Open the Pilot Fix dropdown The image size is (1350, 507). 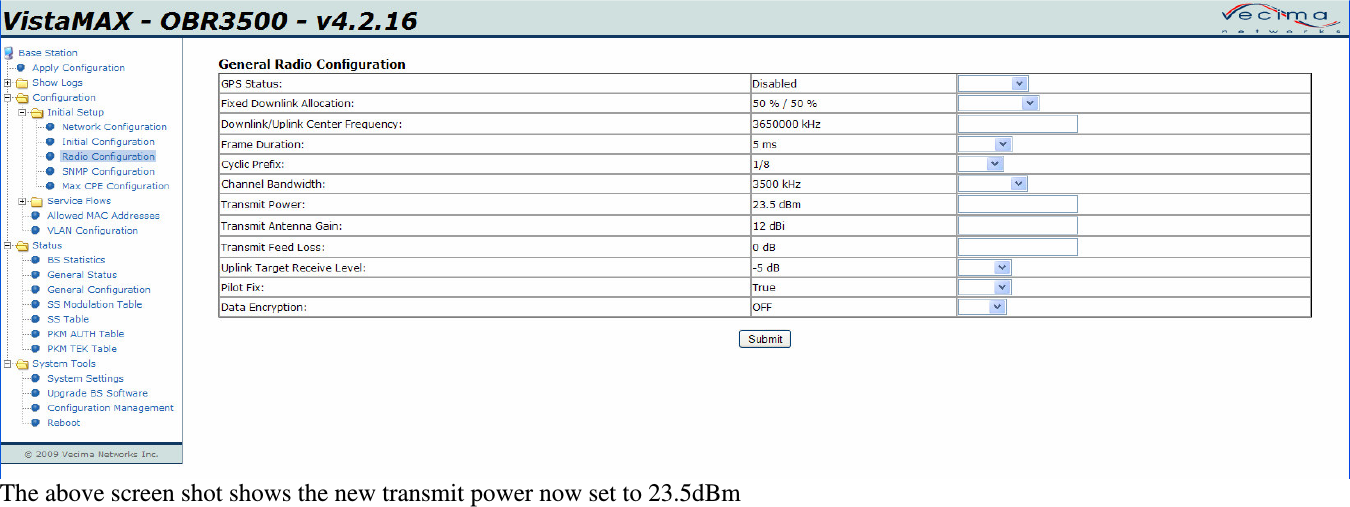[984, 287]
